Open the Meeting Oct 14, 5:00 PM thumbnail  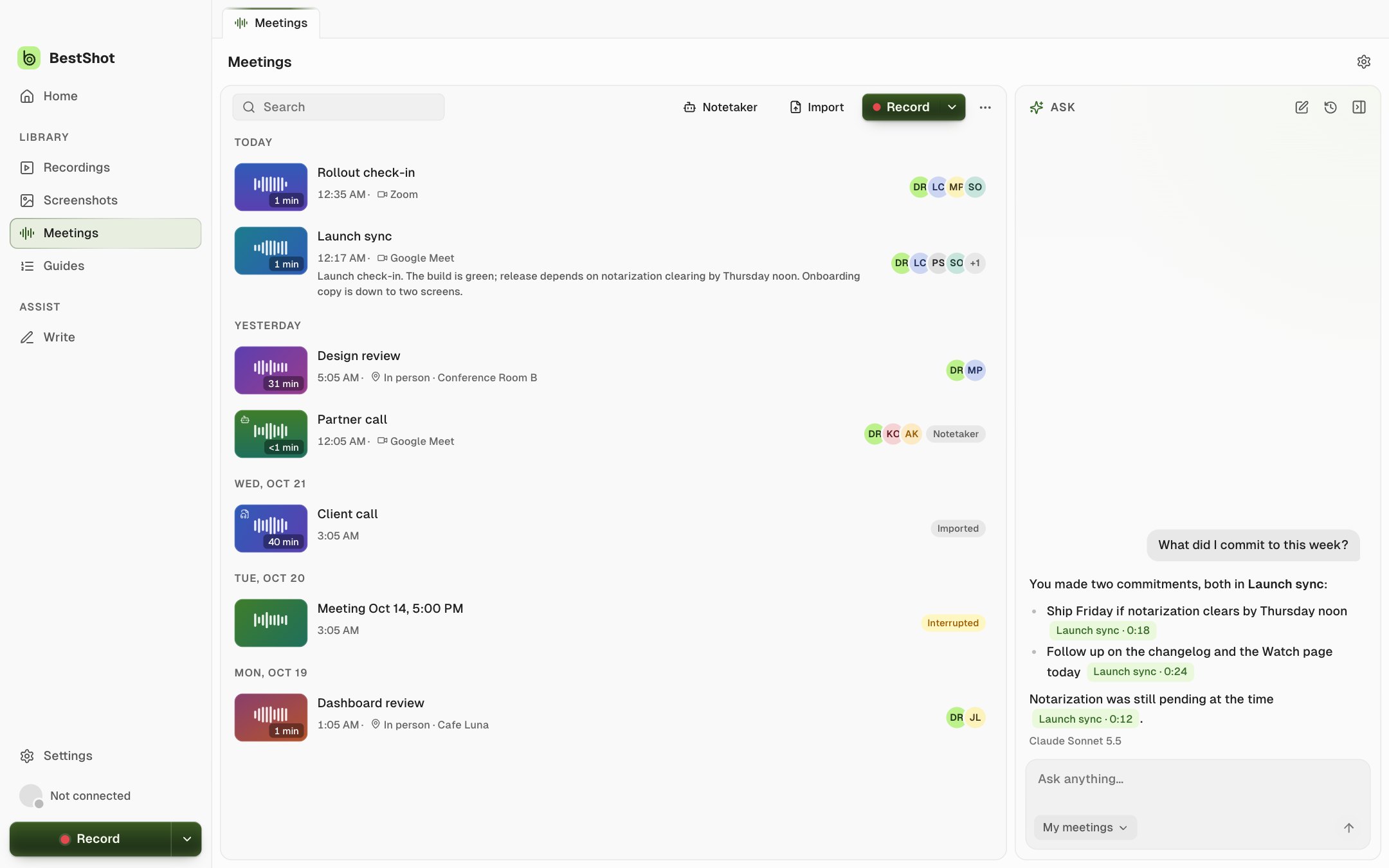click(271, 623)
